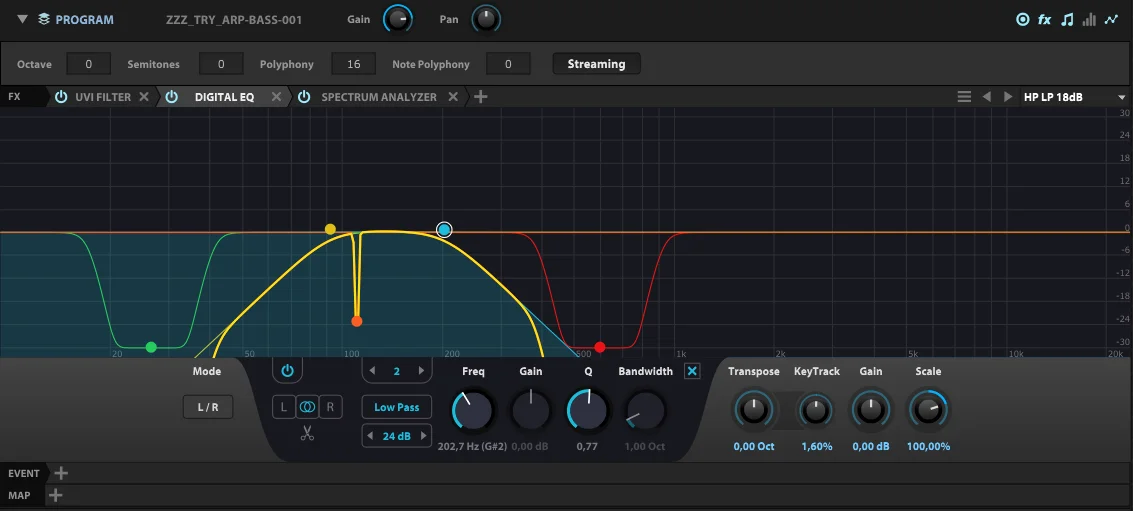Select program name ZZZ_TRY_ARP-BASS-001
1133x511 pixels.
click(234, 20)
